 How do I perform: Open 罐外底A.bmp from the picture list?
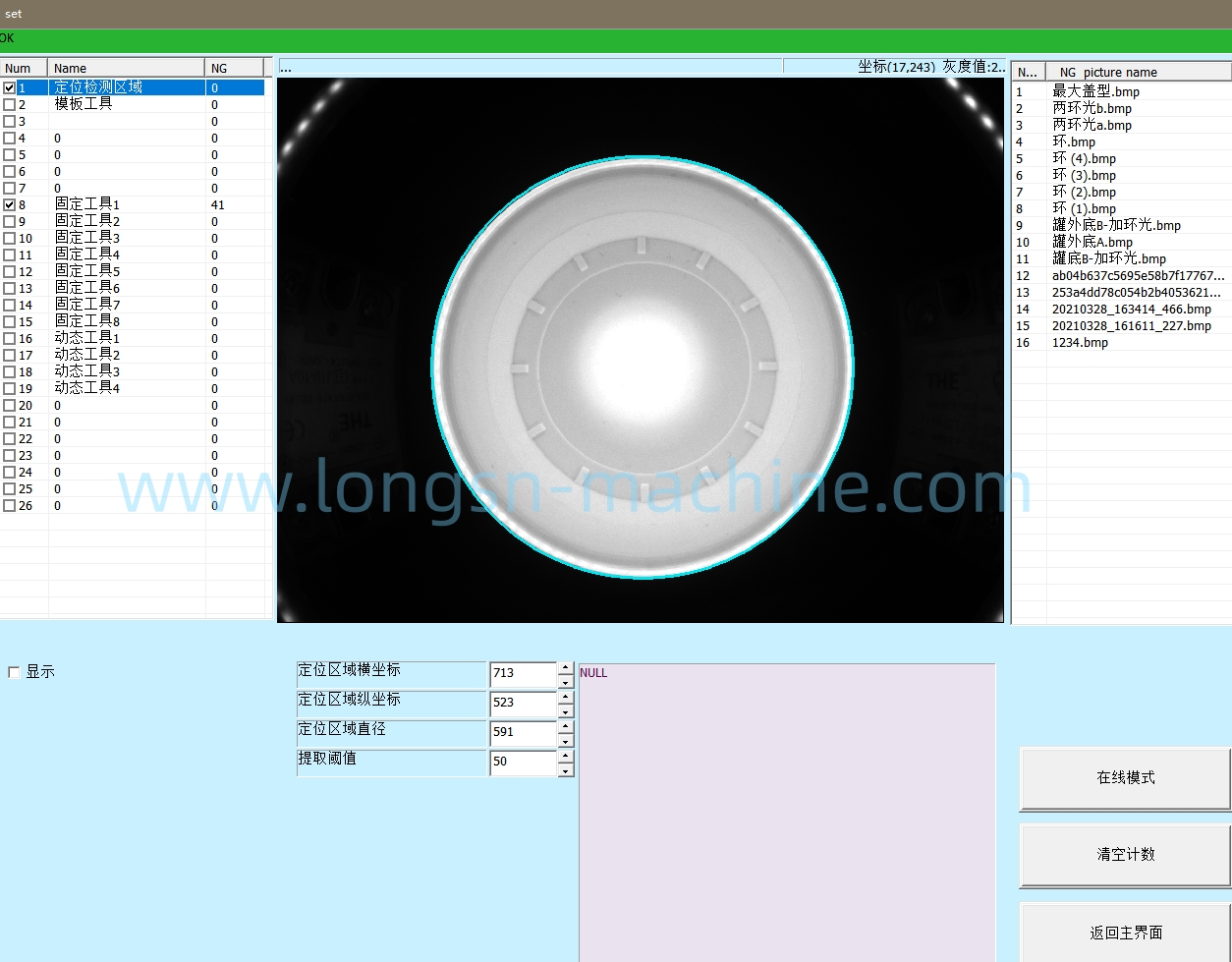[1092, 242]
